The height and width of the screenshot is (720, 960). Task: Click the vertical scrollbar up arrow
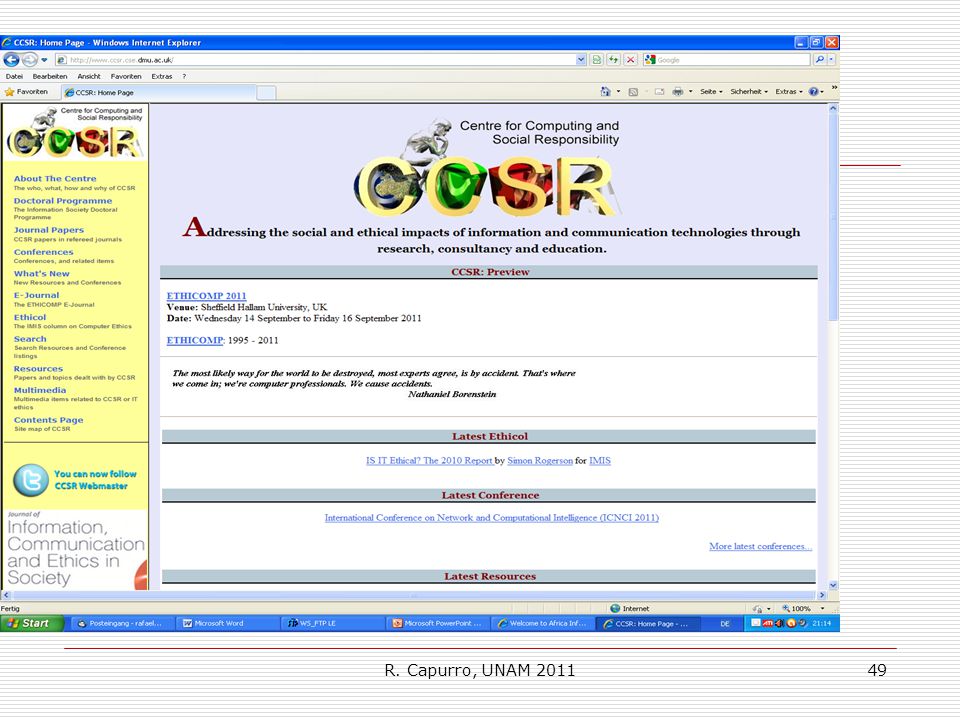(x=833, y=108)
